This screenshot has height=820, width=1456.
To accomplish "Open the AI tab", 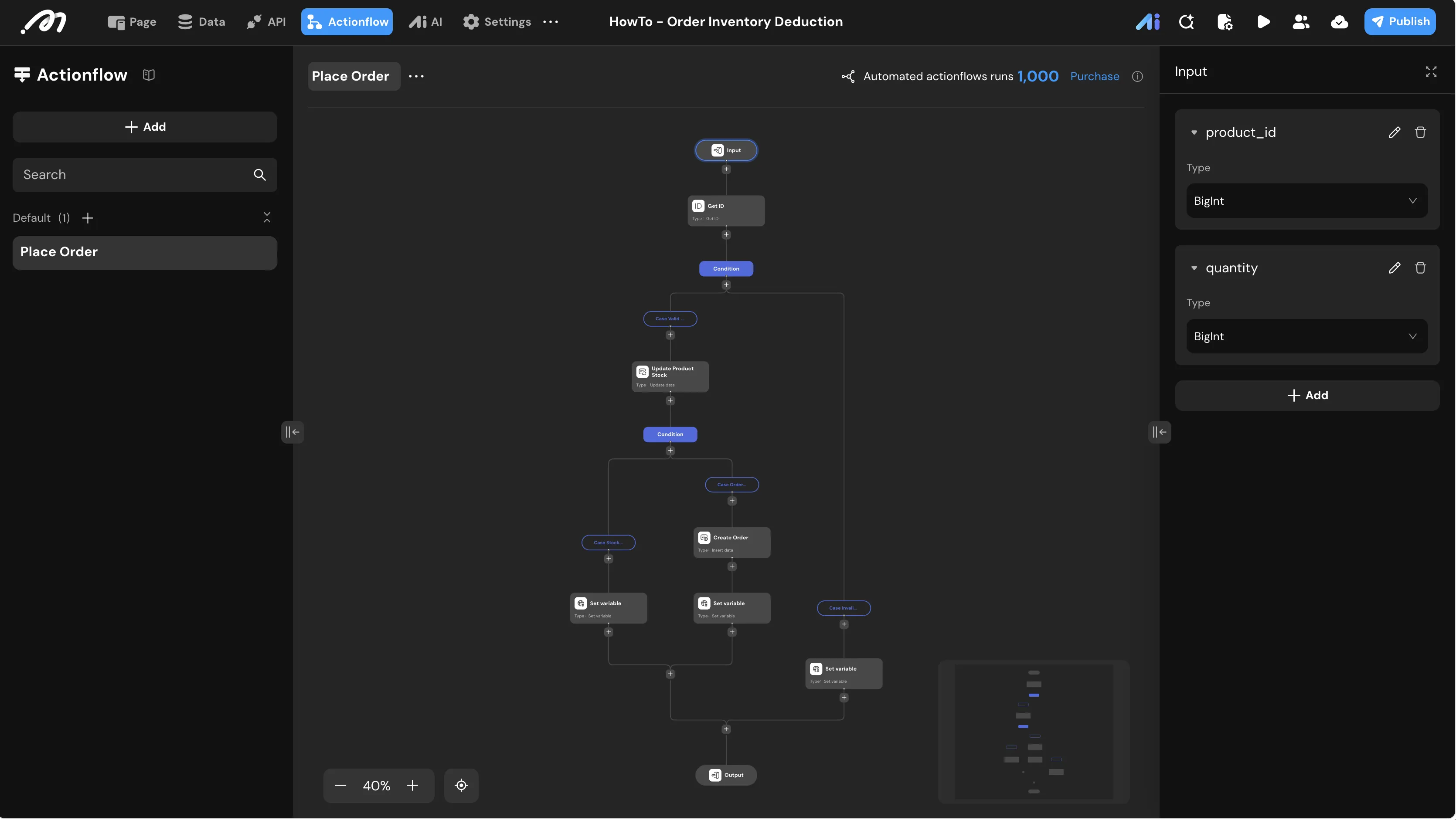I will [x=425, y=22].
